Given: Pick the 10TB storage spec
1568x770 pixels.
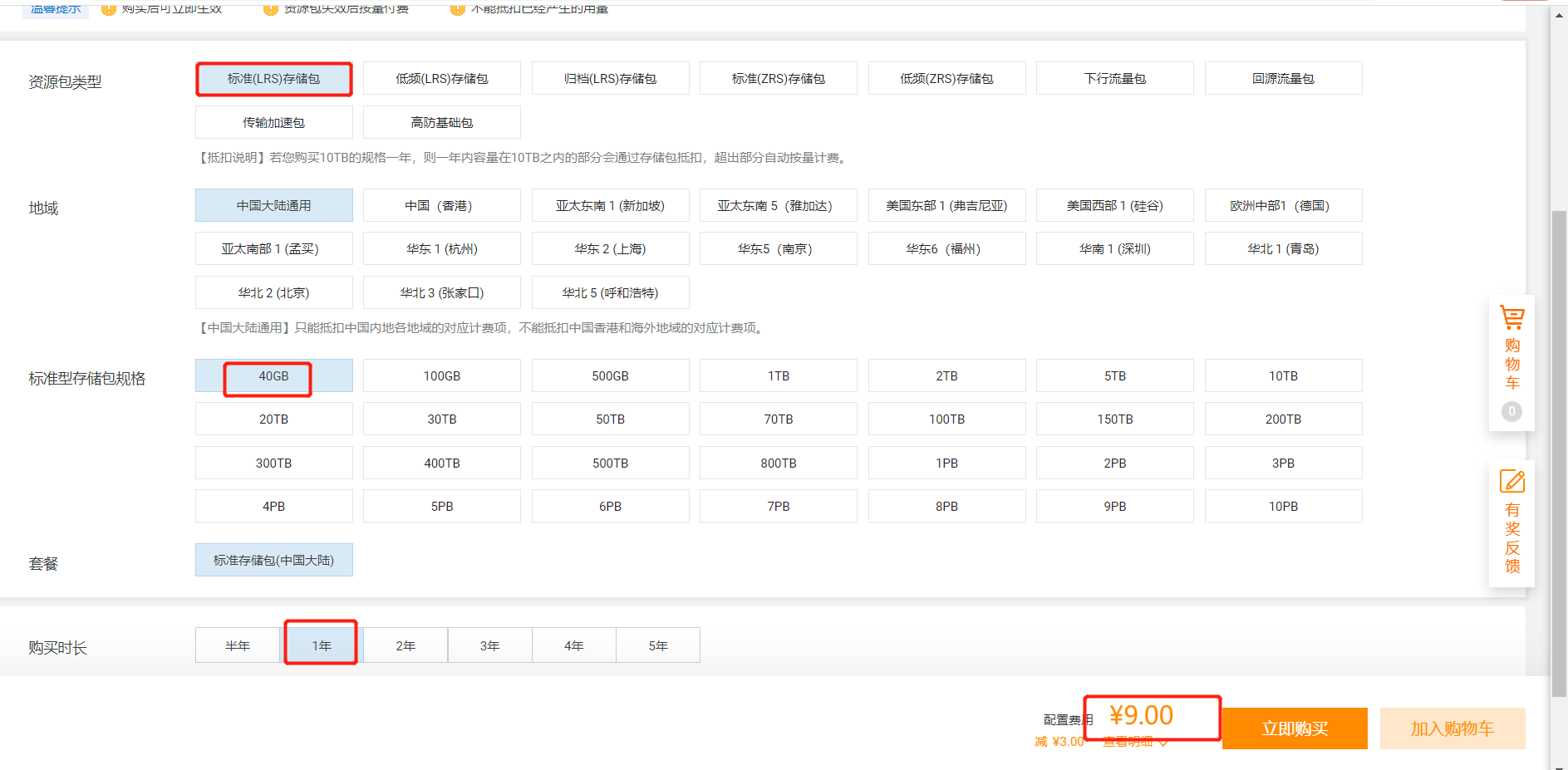Looking at the screenshot, I should coord(1284,375).
